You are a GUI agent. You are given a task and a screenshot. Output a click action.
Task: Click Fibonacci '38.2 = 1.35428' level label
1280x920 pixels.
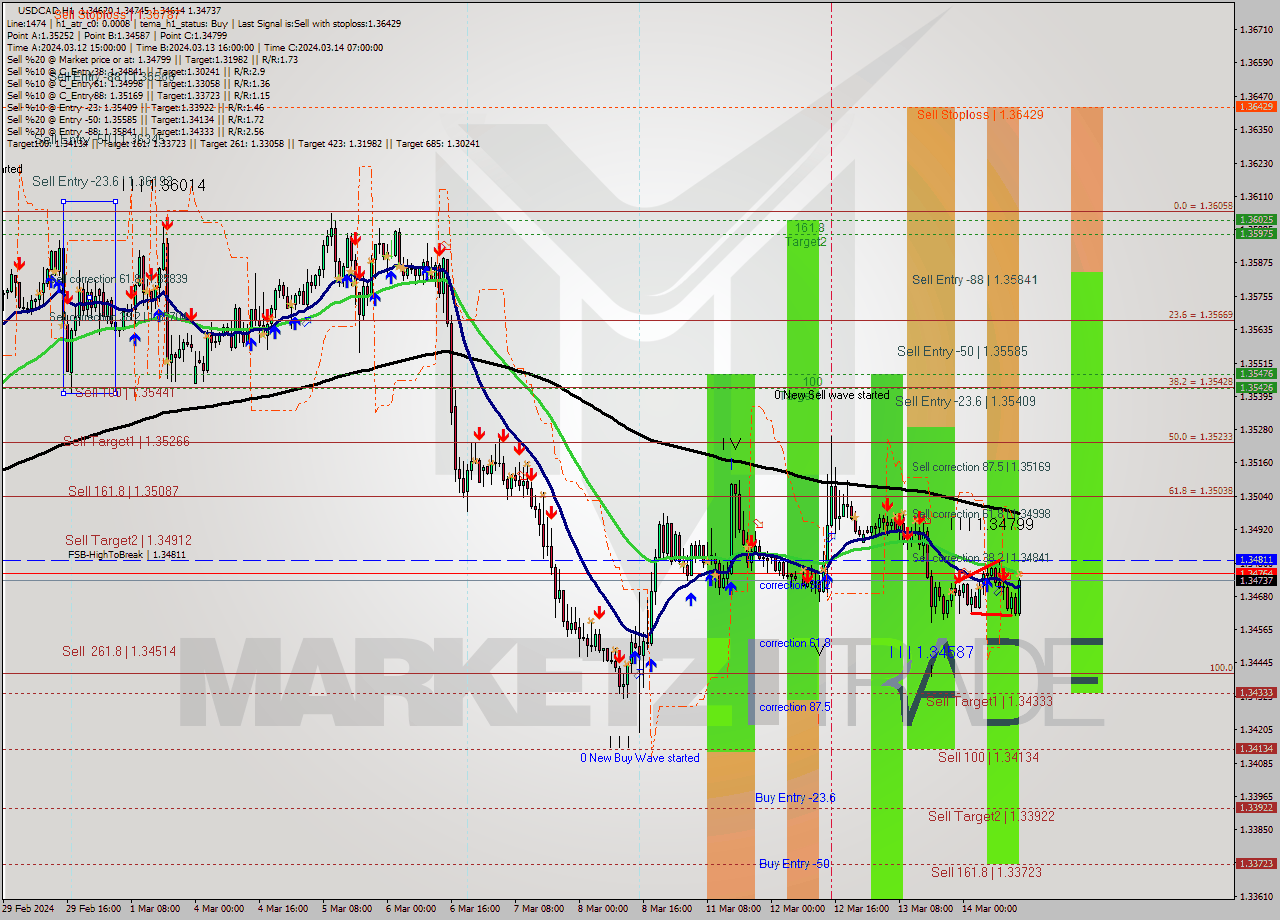1201,382
